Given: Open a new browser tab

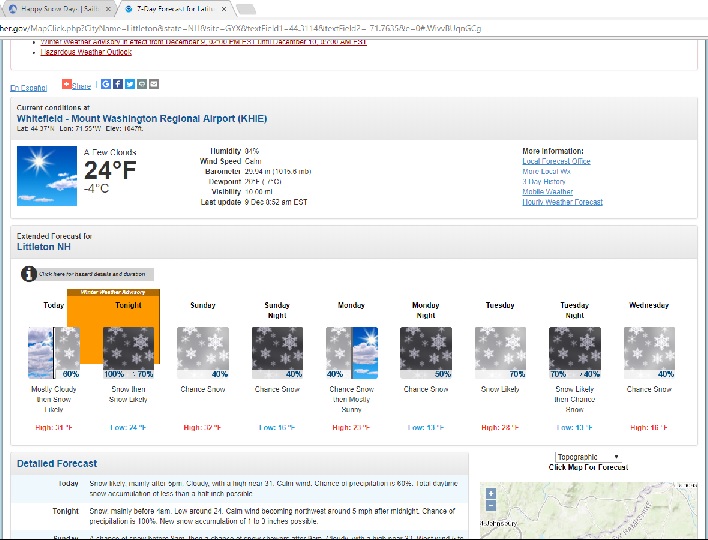Looking at the screenshot, I should point(246,9).
